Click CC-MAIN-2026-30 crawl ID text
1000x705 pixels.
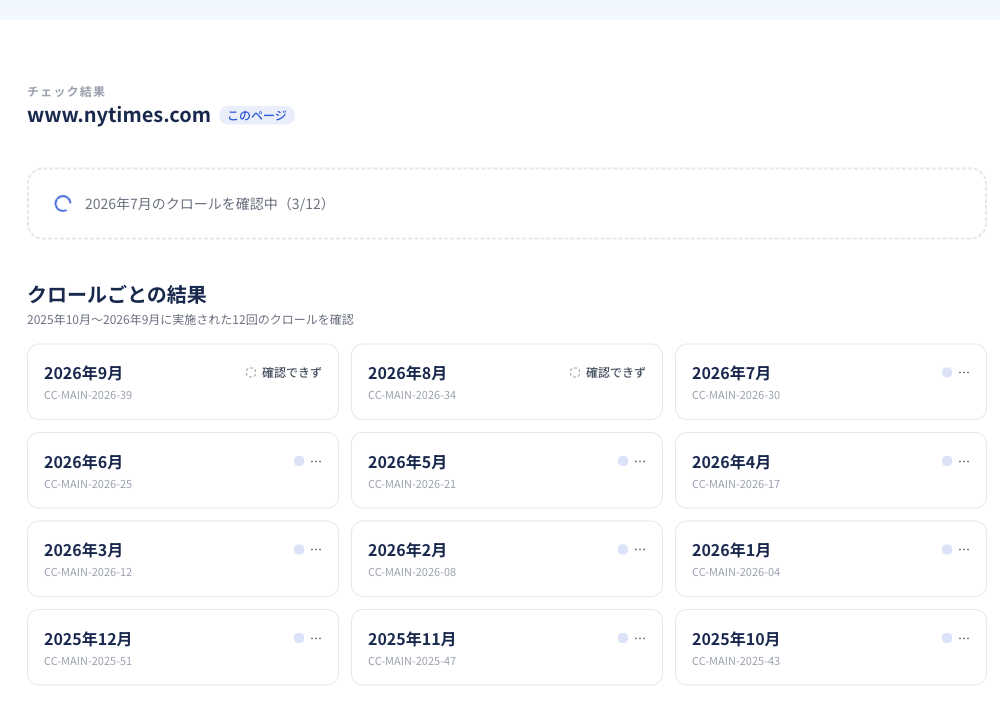pos(736,395)
